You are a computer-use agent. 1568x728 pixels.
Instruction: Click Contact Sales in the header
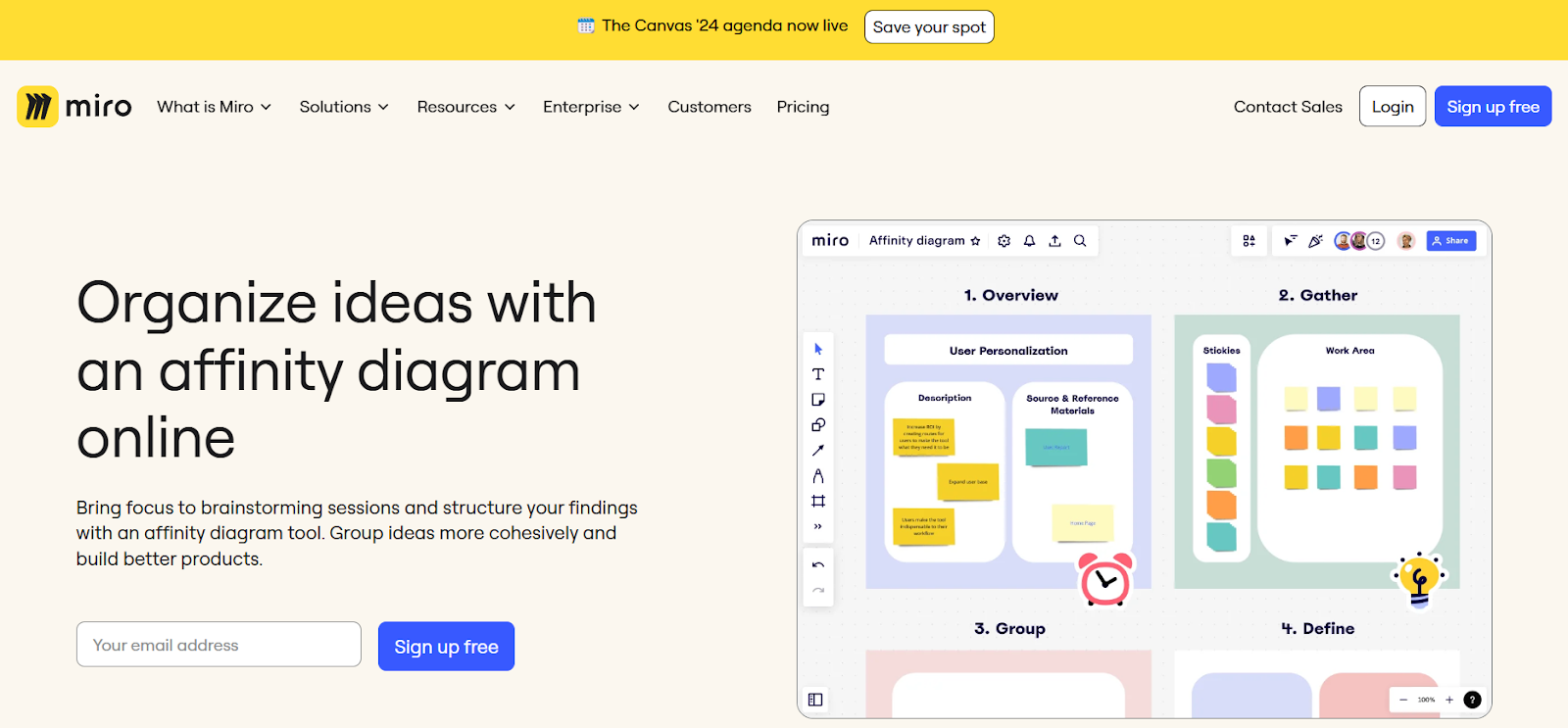(1288, 107)
